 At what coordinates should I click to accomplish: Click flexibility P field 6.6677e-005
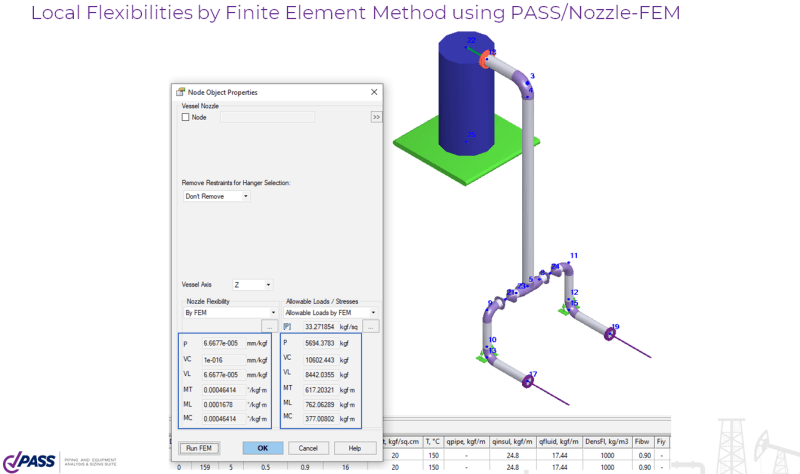(224, 343)
